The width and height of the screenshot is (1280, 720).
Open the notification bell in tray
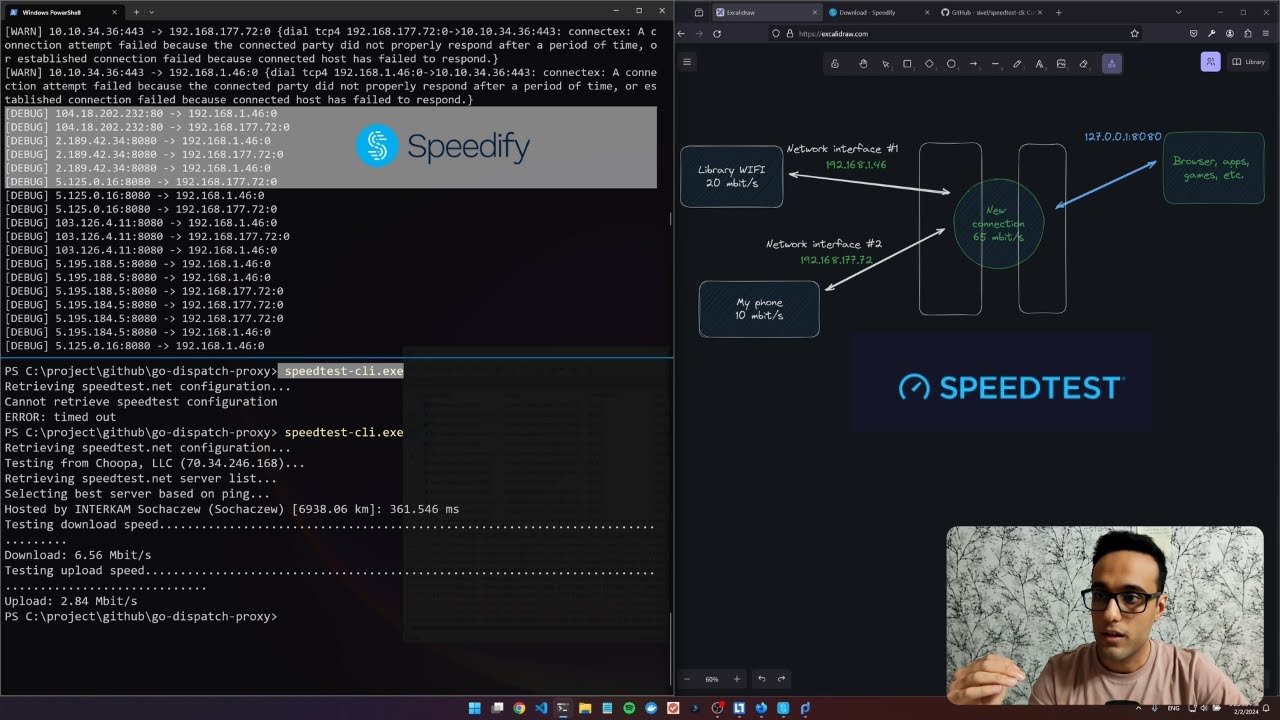coord(1266,708)
